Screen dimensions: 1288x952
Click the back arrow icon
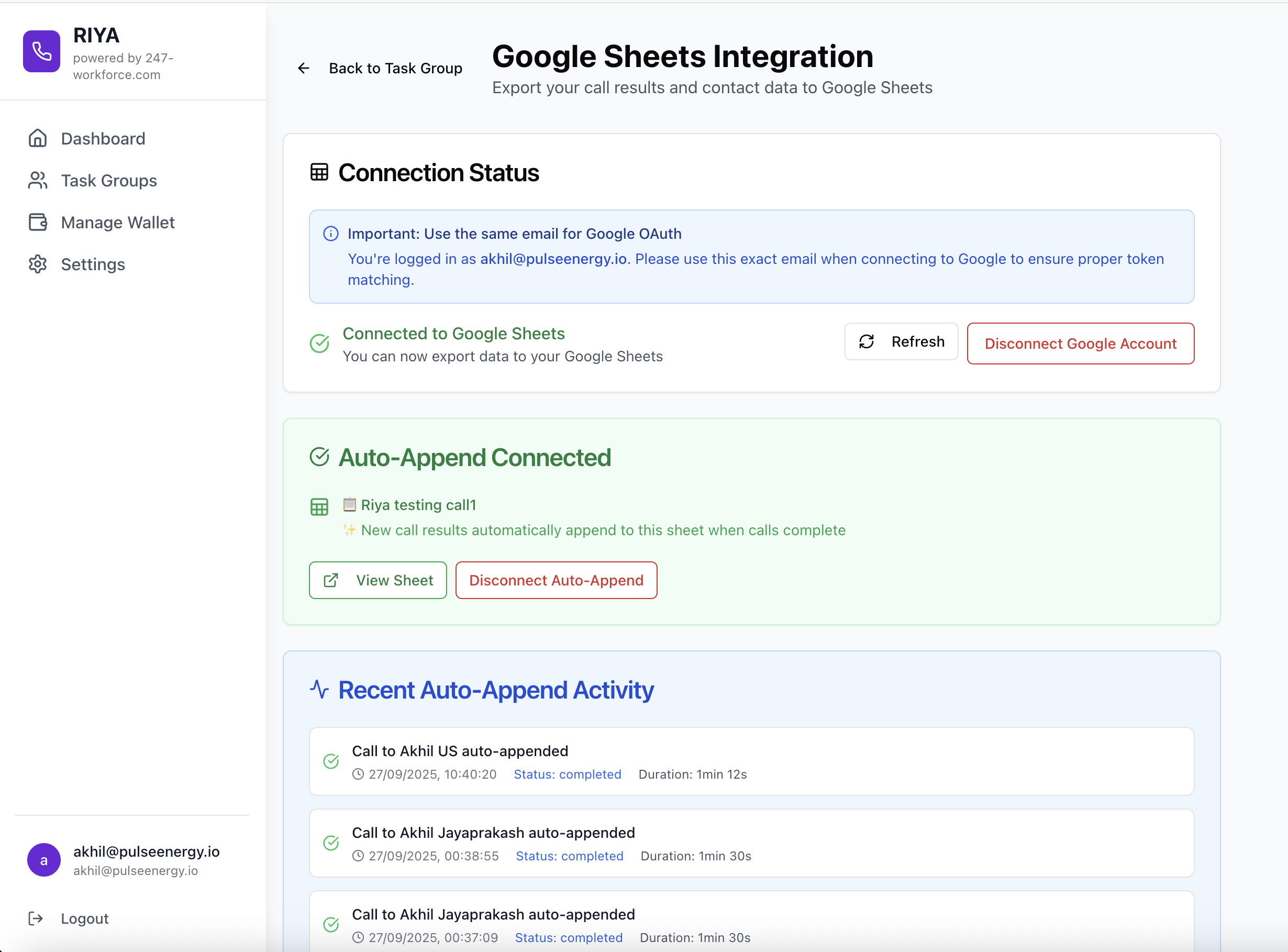(304, 69)
